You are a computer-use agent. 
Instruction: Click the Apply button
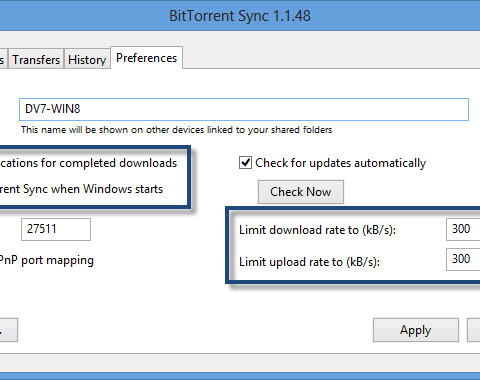416,330
